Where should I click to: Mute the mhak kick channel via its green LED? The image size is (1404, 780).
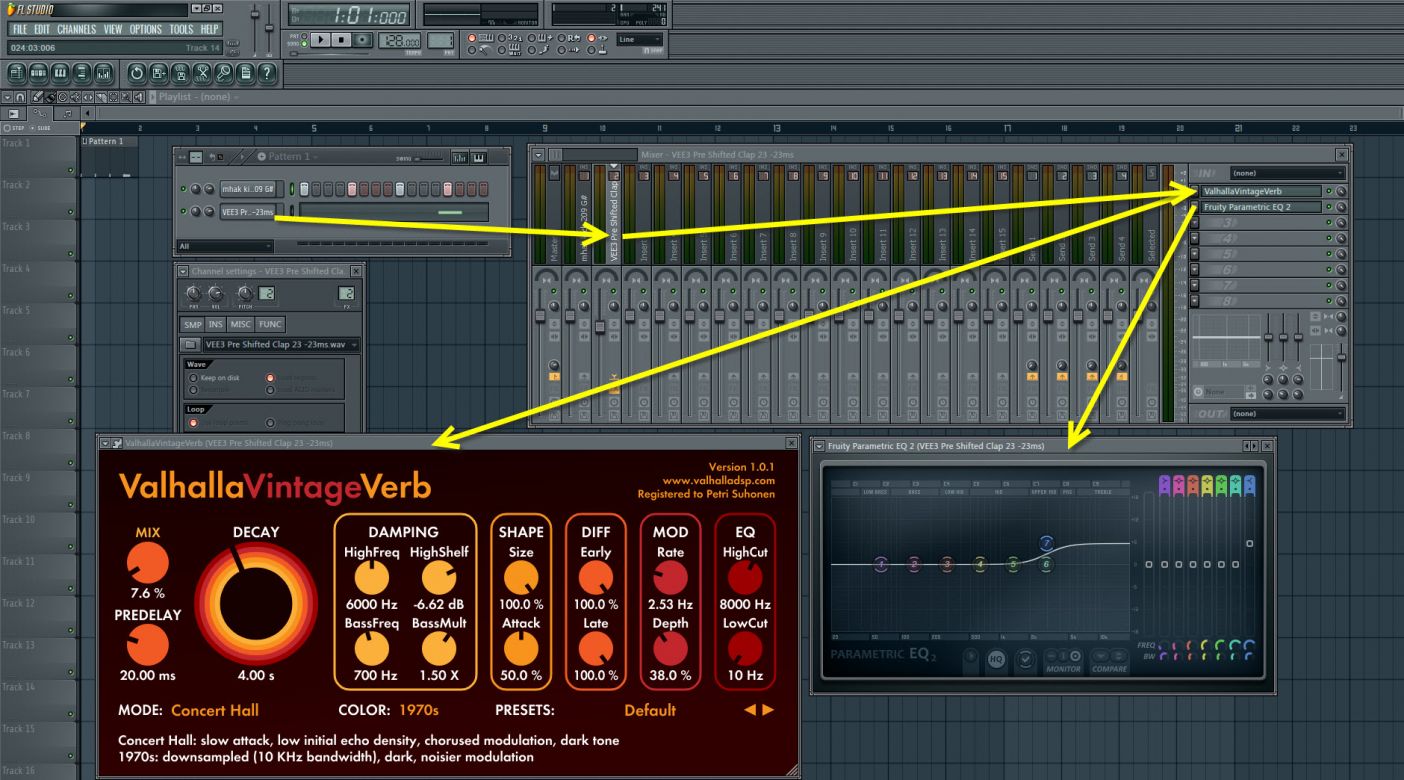[183, 189]
